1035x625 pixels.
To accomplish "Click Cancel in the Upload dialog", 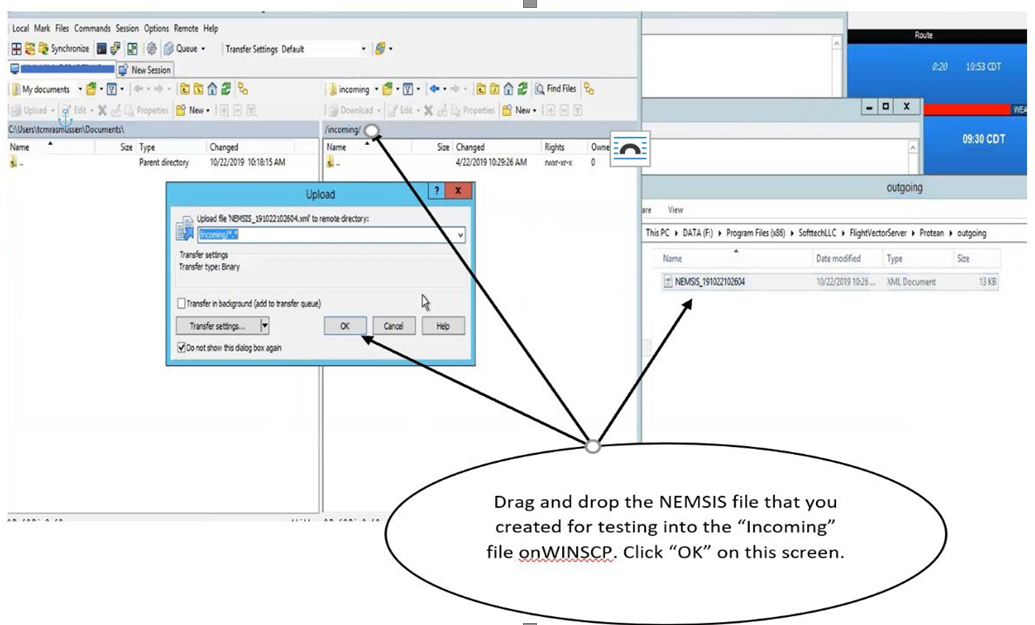I will click(x=393, y=326).
